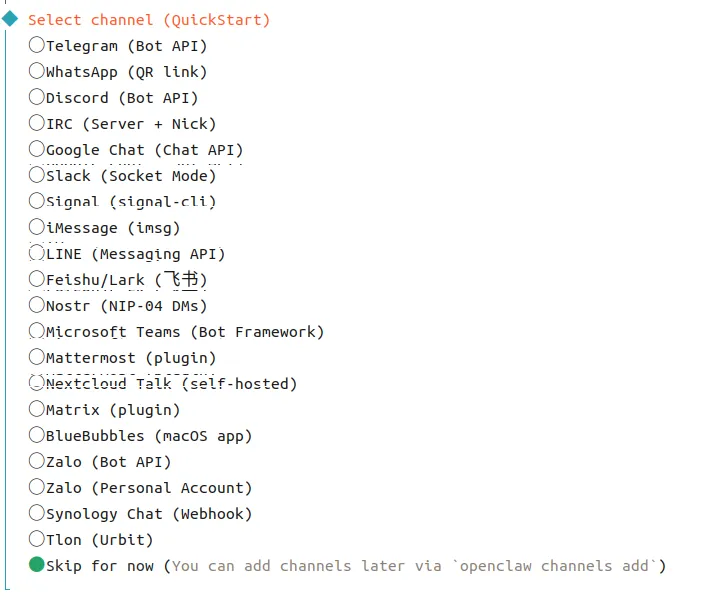Choose Synology Chat (Webhook) option

point(37,513)
